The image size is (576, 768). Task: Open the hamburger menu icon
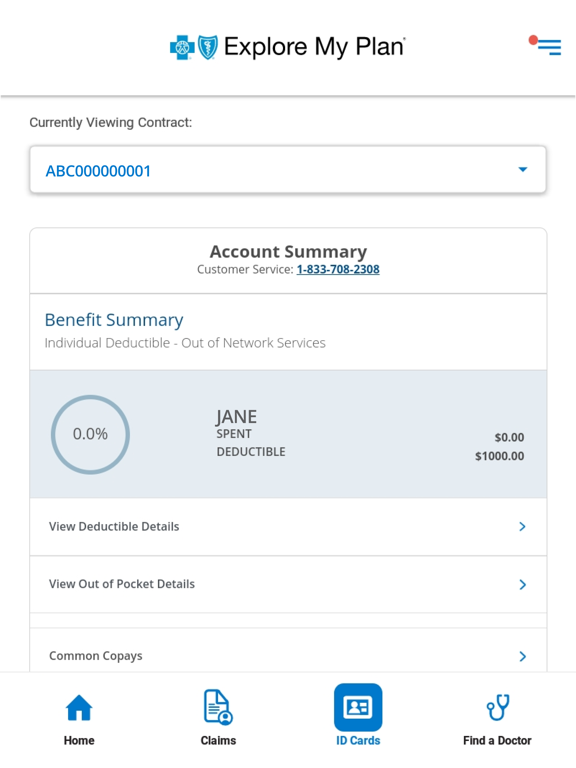(549, 47)
